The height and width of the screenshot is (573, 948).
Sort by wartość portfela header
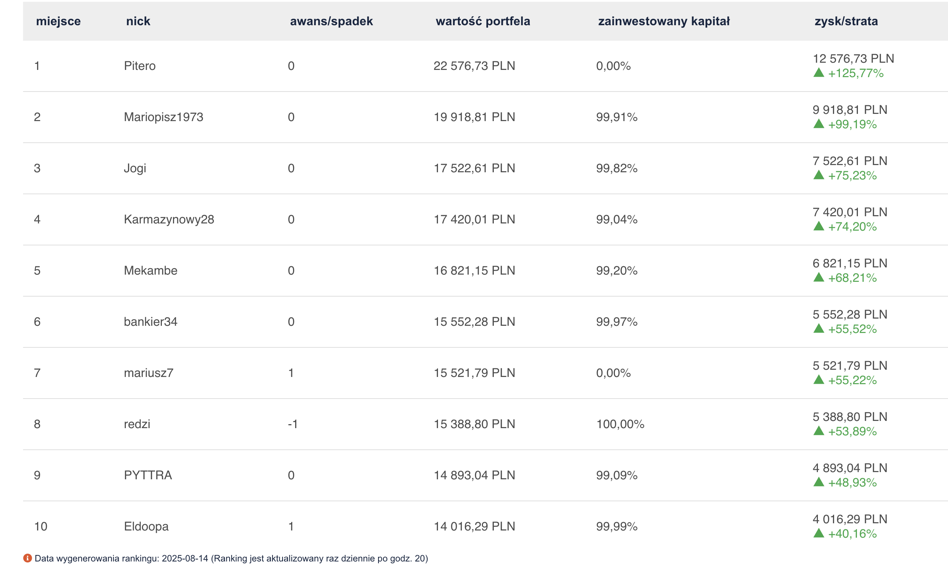tap(482, 21)
